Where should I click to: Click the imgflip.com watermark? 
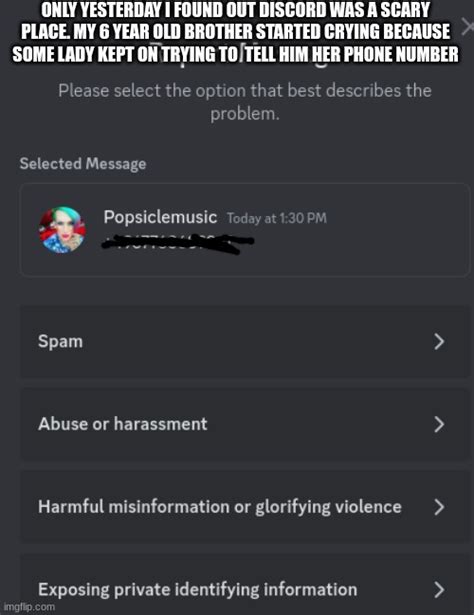[x=29, y=607]
